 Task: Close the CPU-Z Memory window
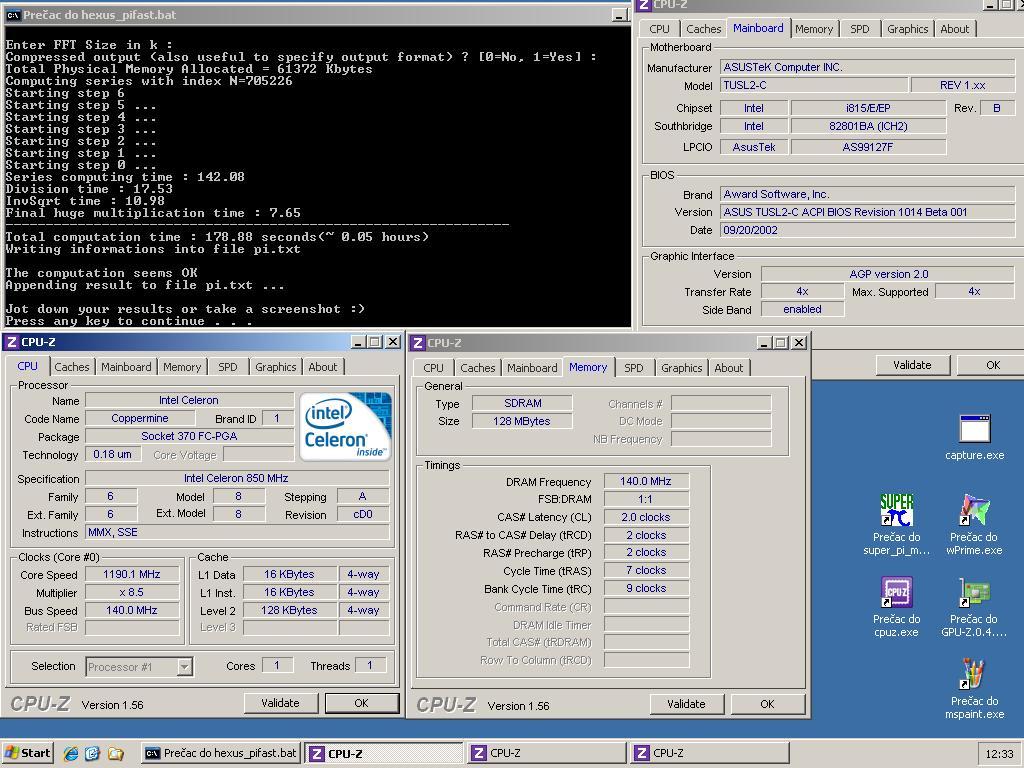[798, 343]
